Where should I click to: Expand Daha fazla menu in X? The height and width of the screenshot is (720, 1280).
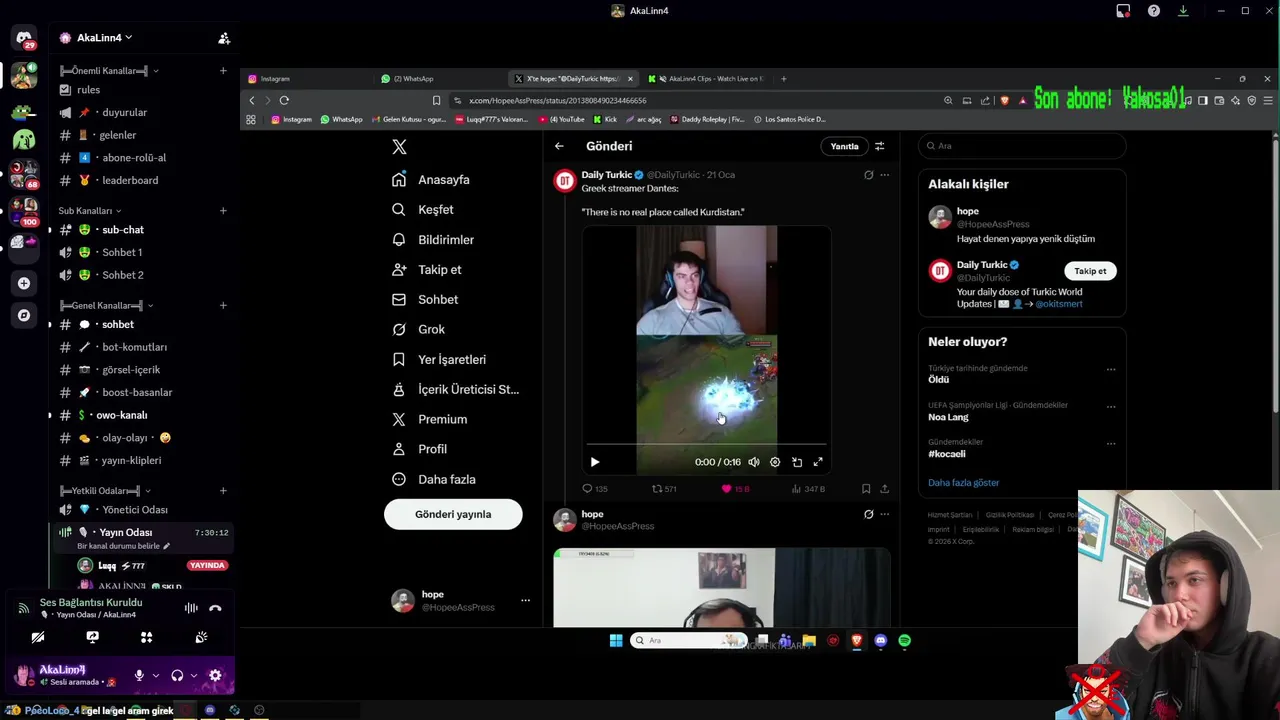tap(435, 479)
